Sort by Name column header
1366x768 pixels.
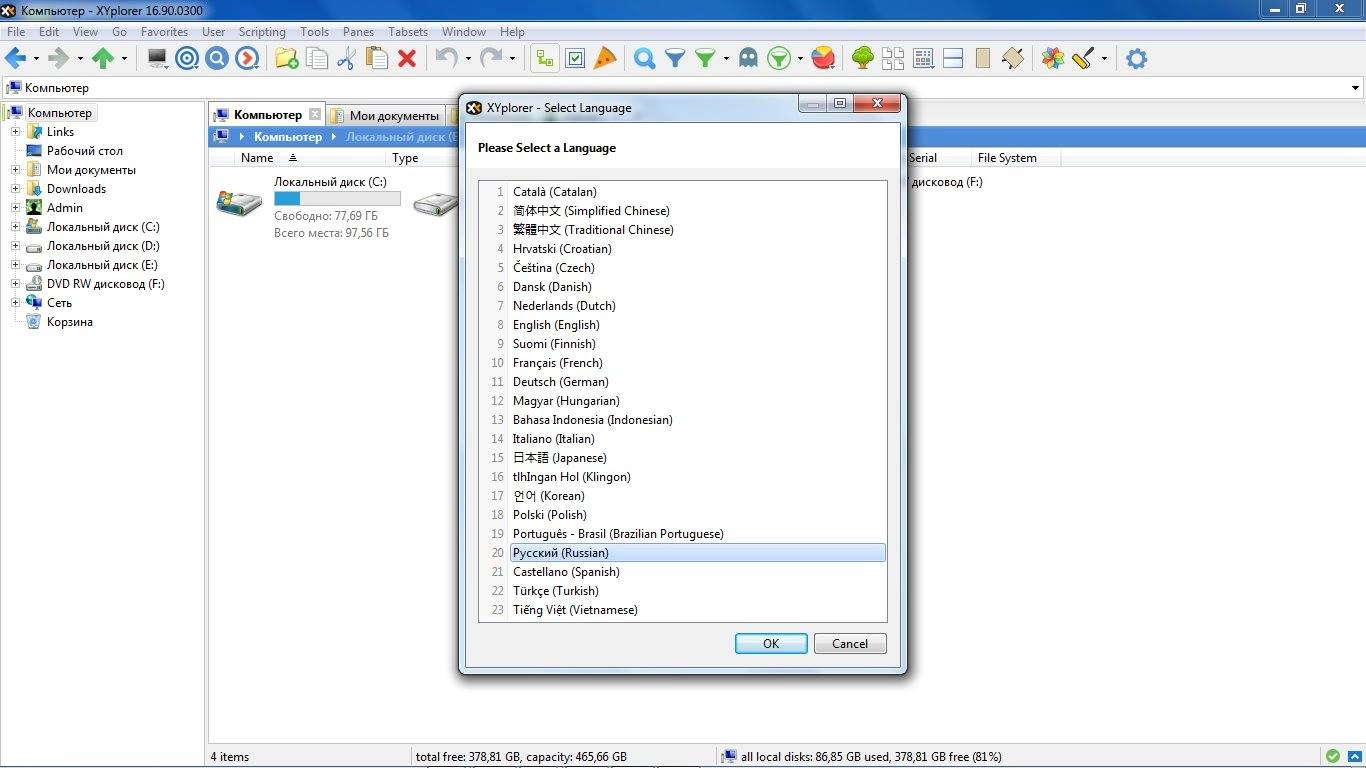point(257,158)
